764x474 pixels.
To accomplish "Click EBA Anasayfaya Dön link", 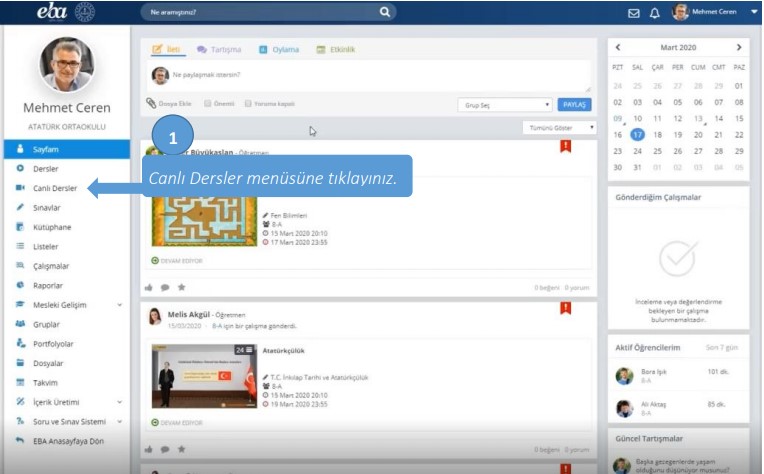I will point(68,440).
